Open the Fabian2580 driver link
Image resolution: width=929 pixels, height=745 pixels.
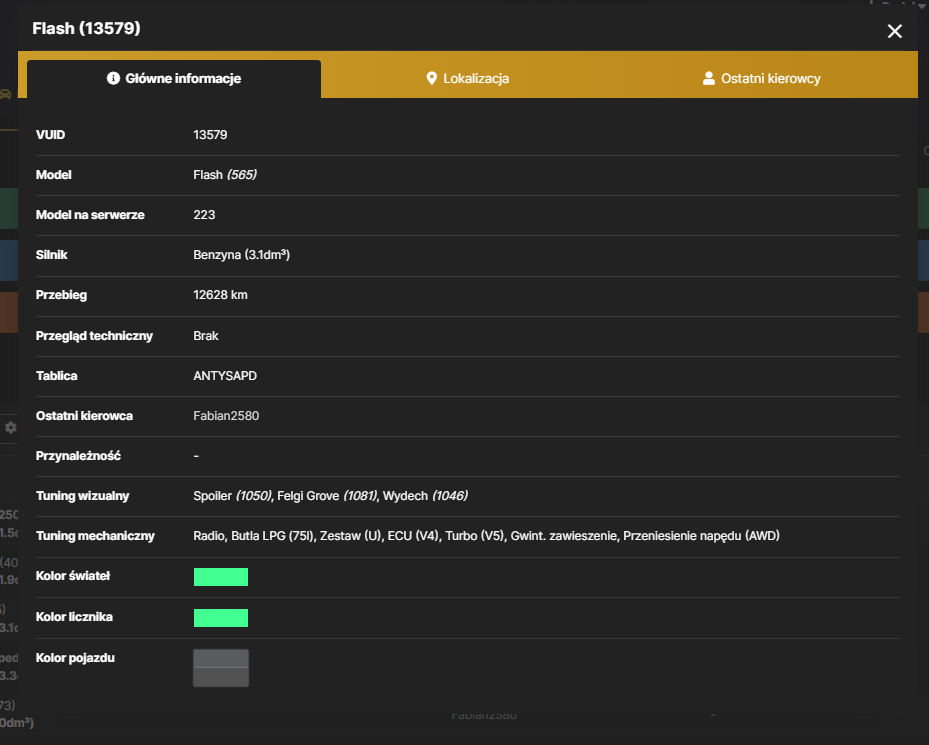tap(226, 416)
